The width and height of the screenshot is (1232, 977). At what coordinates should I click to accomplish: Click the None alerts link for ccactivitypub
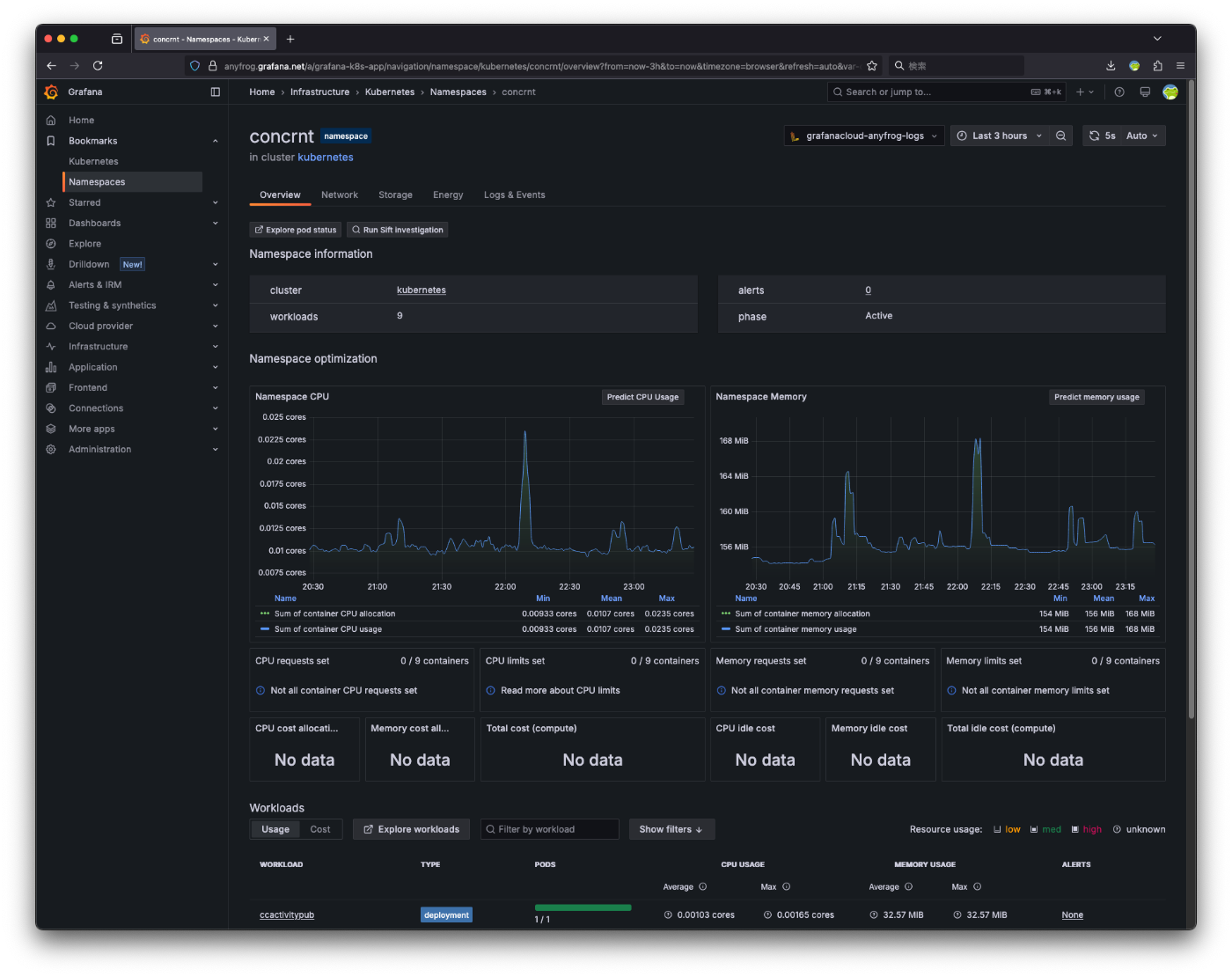pos(1072,915)
